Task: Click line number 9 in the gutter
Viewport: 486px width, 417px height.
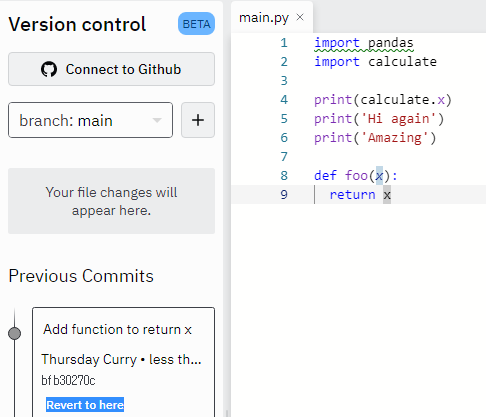Action: (284, 194)
